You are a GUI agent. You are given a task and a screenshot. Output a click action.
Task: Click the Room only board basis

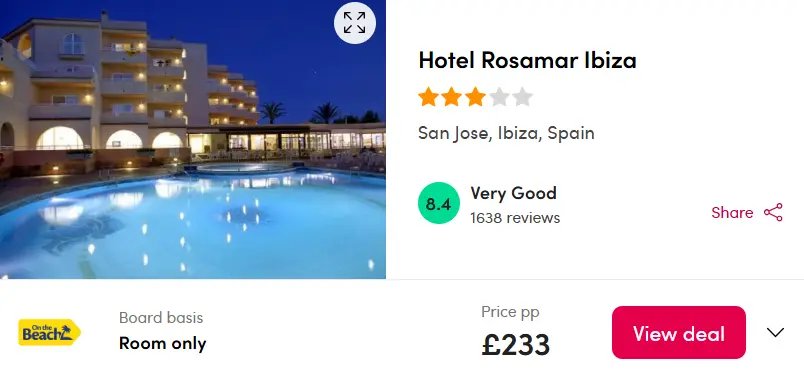[163, 343]
